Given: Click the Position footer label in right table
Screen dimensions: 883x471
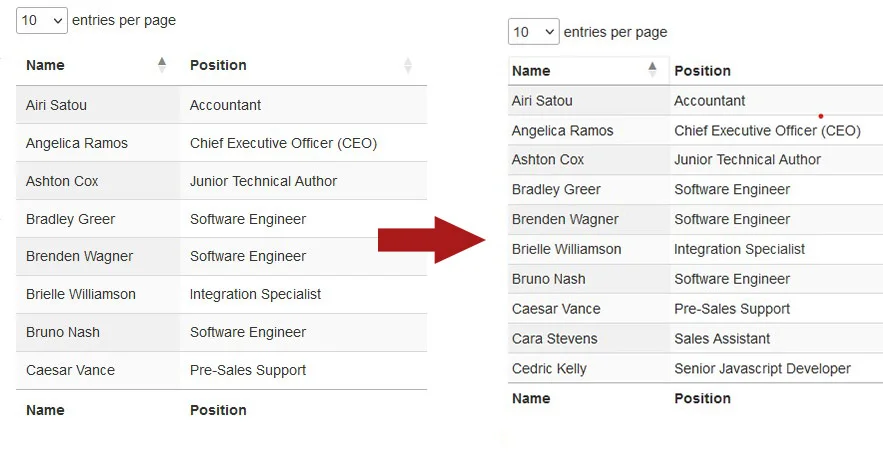Looking at the screenshot, I should pos(702,398).
